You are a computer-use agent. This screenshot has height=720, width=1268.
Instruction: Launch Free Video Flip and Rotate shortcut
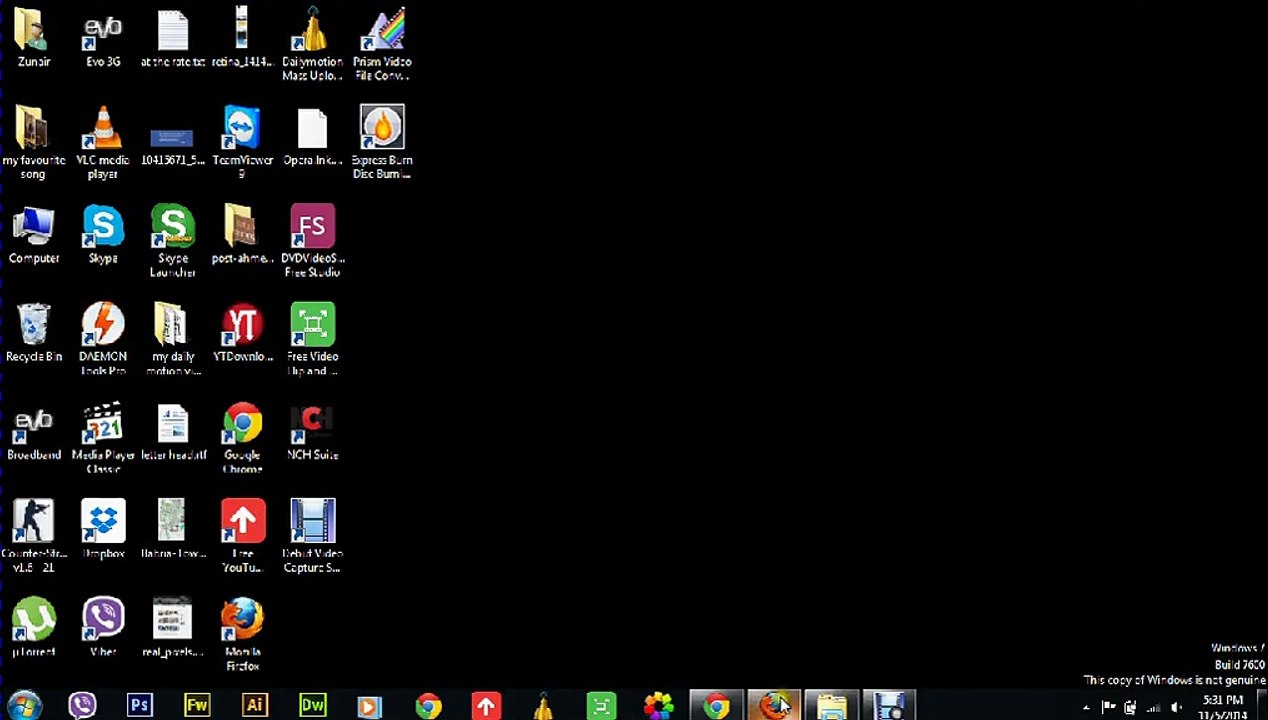[x=312, y=339]
